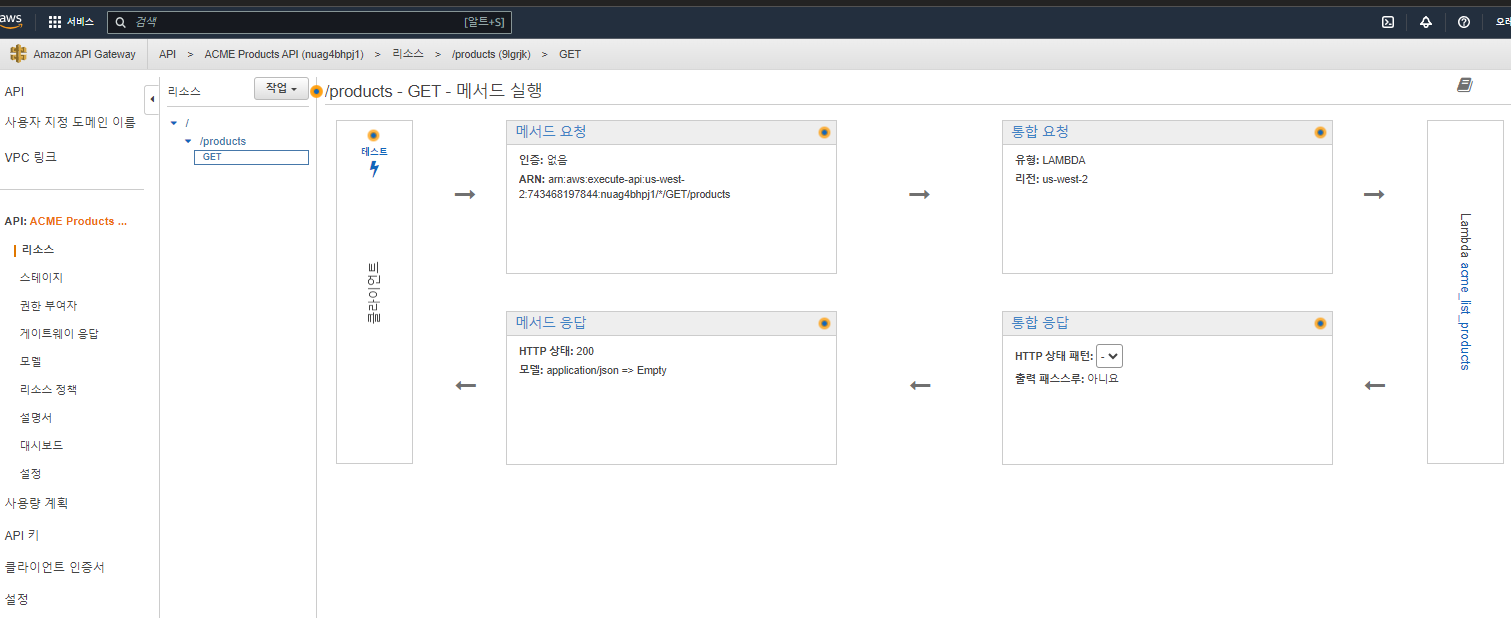This screenshot has height=618, width=1511.
Task: Go to API in breadcrumb
Action: pyautogui.click(x=167, y=54)
